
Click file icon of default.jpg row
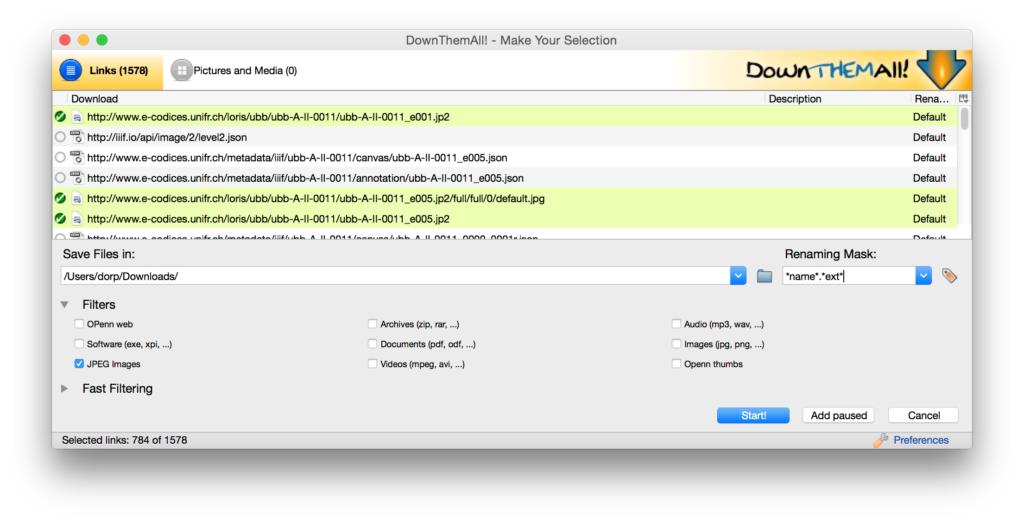point(76,198)
